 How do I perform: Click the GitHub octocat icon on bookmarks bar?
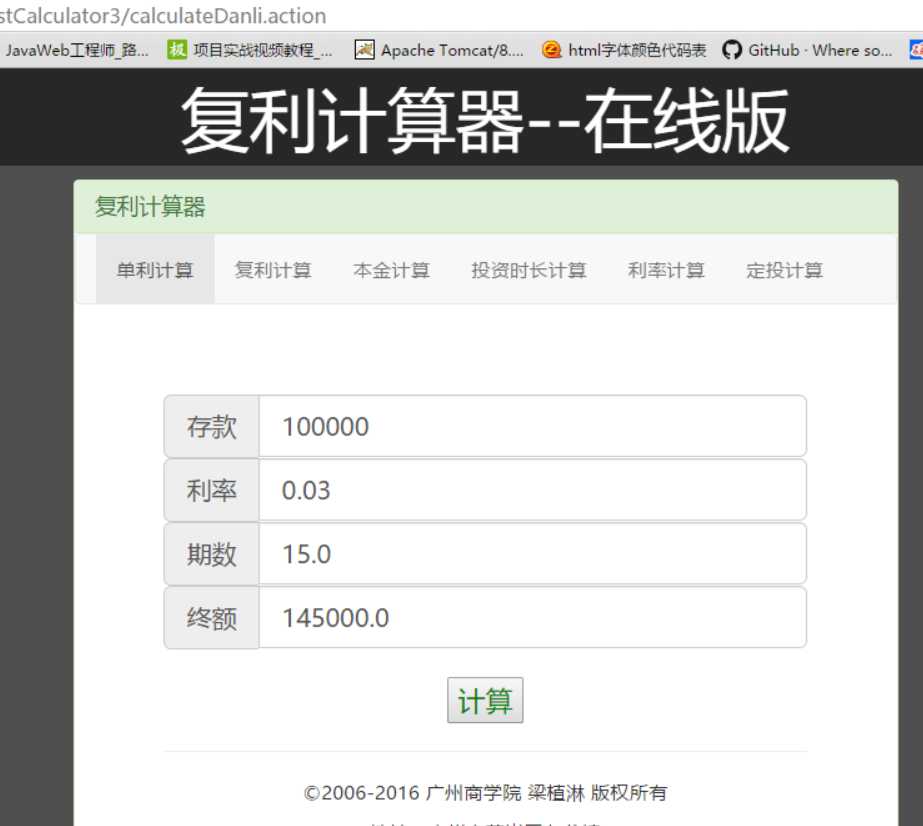point(731,49)
